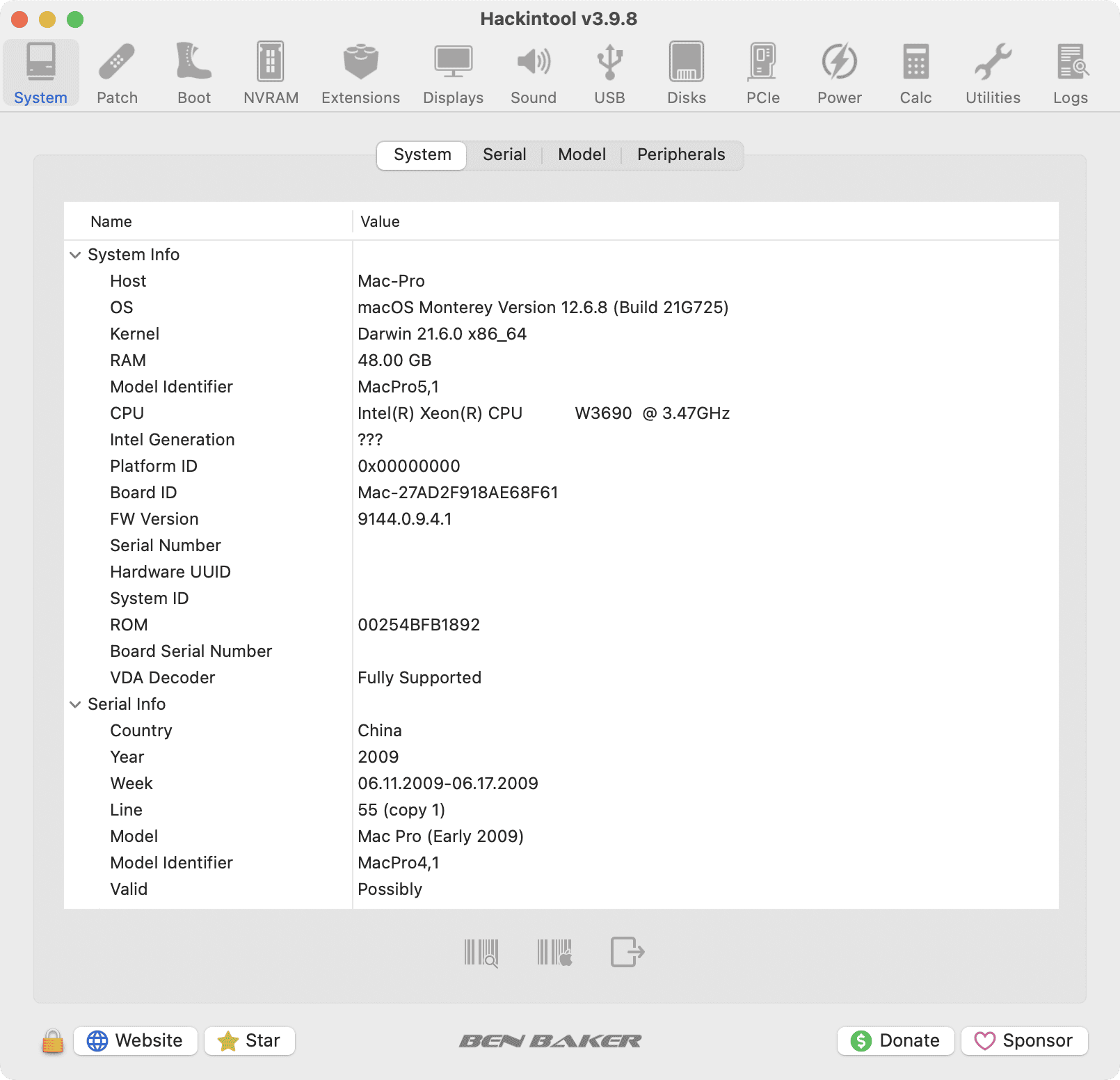
Task: Select the Board ID row
Action: pyautogui.click(x=561, y=493)
